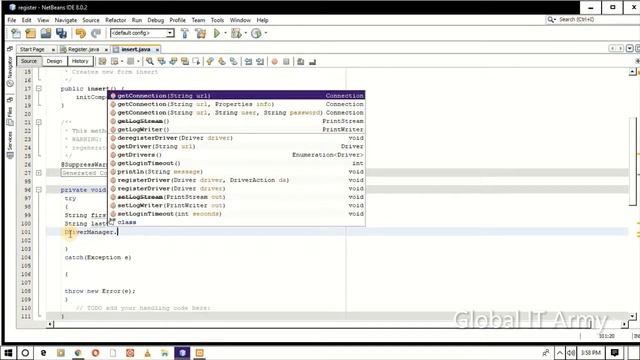Select getDrivers() completion item
The width and height of the screenshot is (640, 360).
tap(236, 155)
